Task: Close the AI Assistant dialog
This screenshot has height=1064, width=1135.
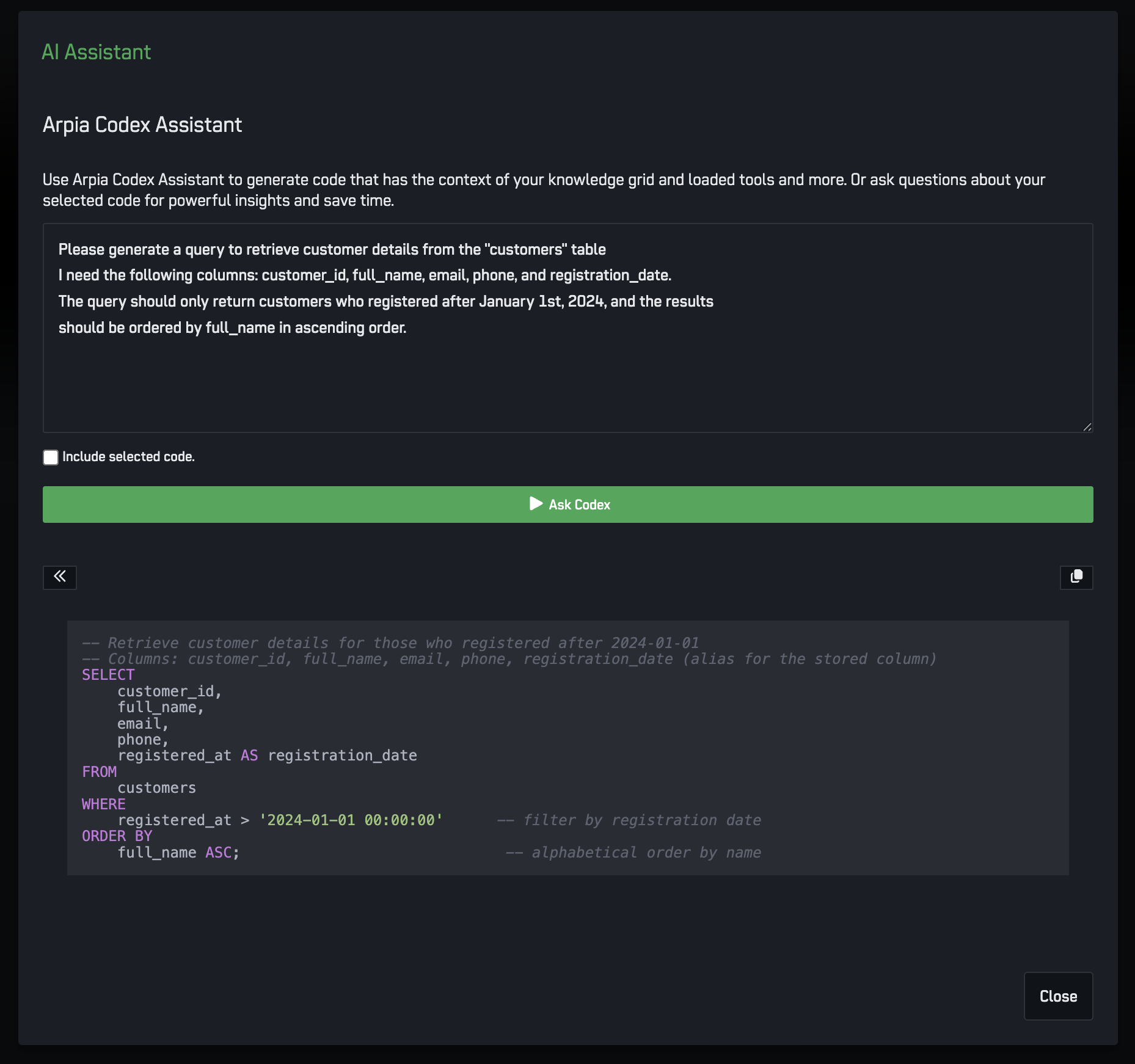Action: (x=1058, y=996)
